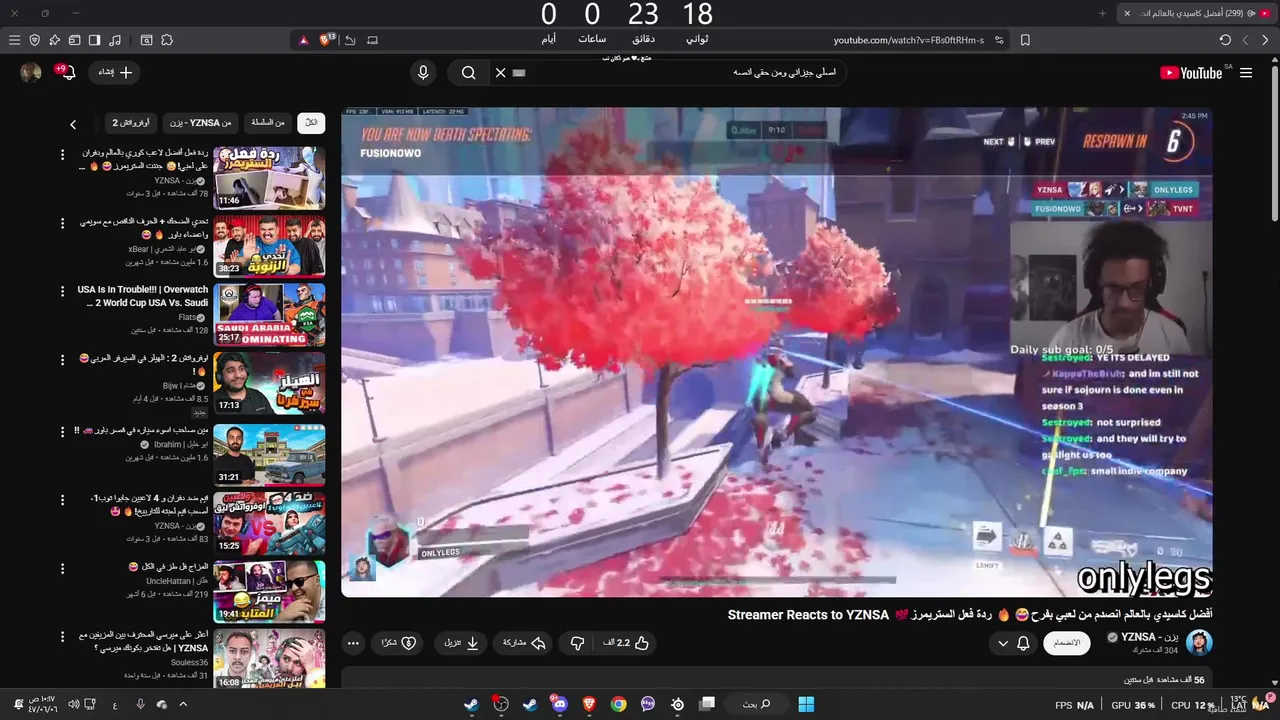Open Souless36 video thumbnail 16:08
This screenshot has height=720, width=1280.
point(269,659)
